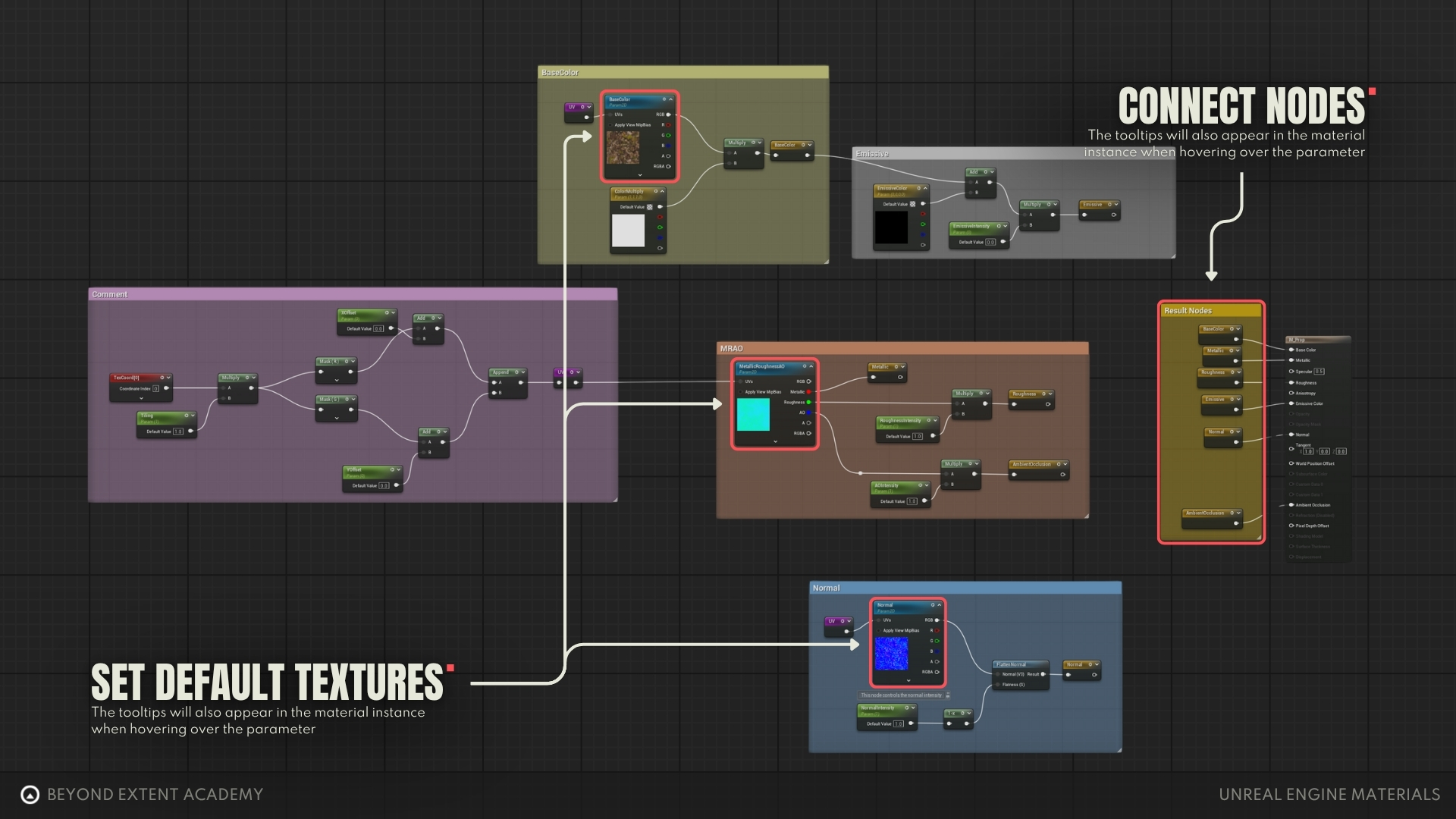Click the green Roughness output pin on MetallicRoughnessAO
1456x819 pixels.
click(x=809, y=402)
